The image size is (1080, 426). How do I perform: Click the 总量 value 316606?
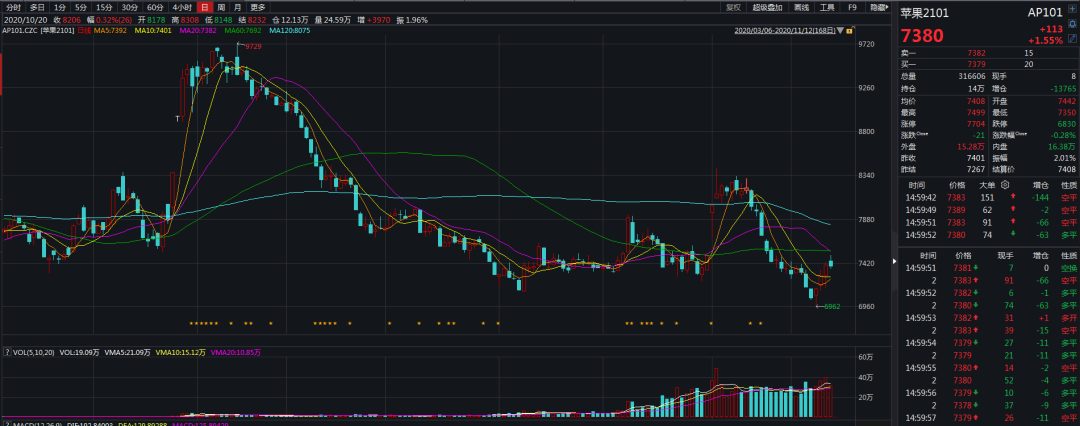[x=974, y=77]
